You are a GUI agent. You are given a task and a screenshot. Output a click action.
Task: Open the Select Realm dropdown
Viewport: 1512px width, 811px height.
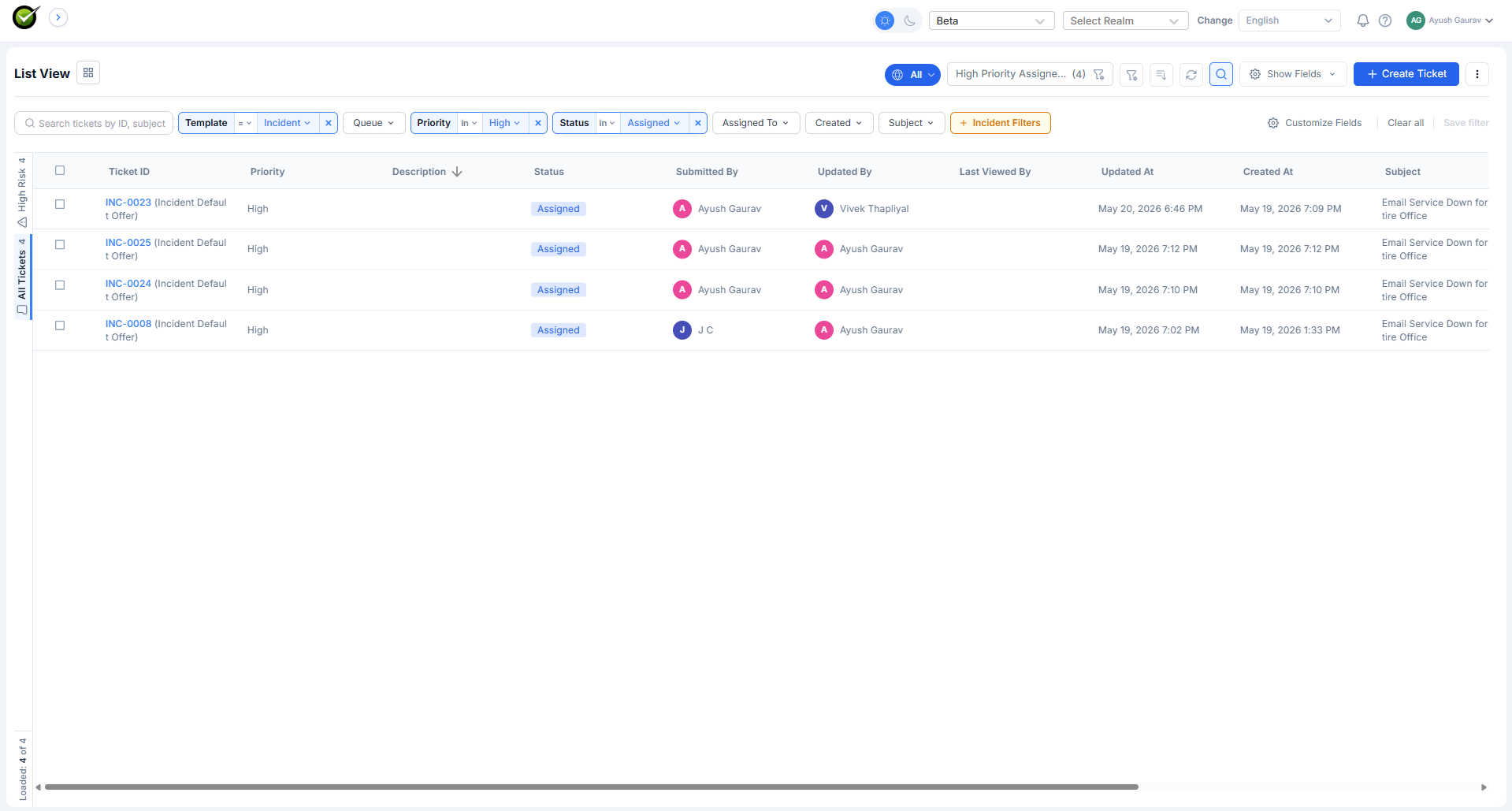[1125, 20]
